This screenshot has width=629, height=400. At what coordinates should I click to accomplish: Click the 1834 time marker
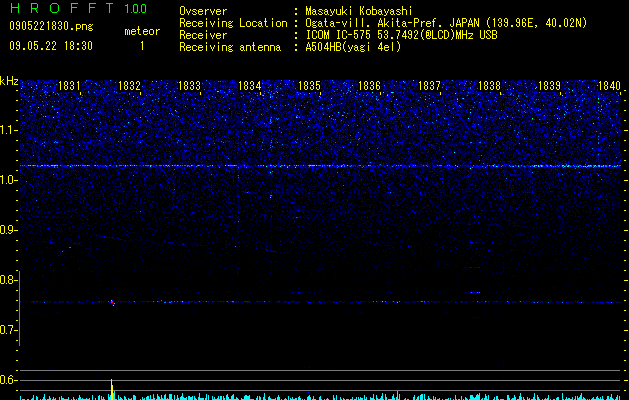pyautogui.click(x=250, y=86)
